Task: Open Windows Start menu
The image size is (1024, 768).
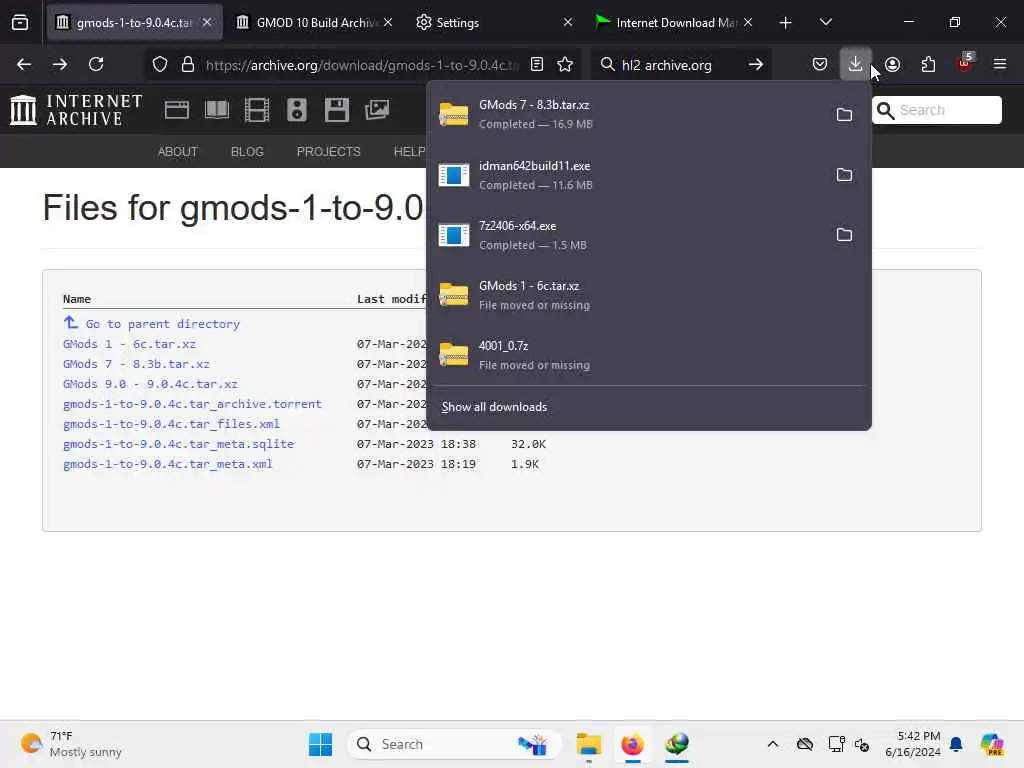Action: coord(320,744)
